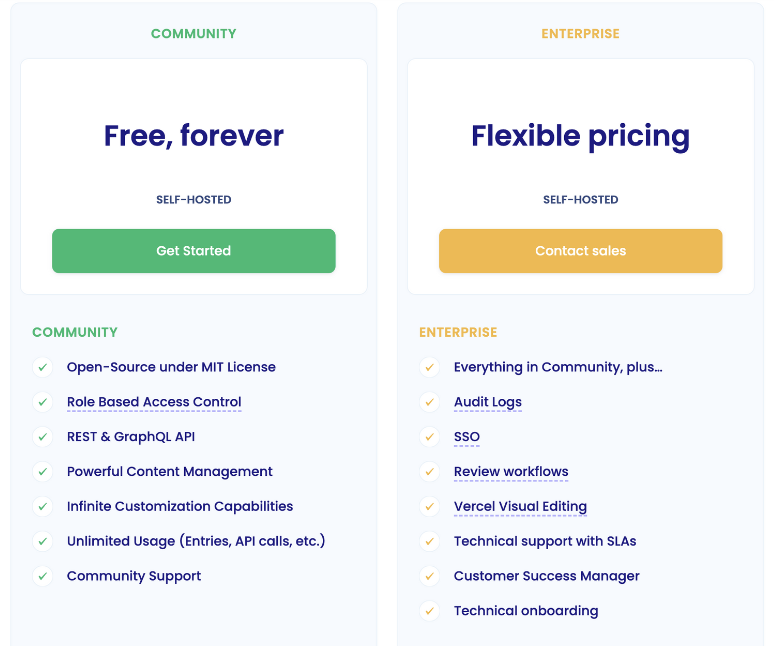The image size is (774, 646).
Task: Open the Audit Logs feature link
Action: click(488, 402)
